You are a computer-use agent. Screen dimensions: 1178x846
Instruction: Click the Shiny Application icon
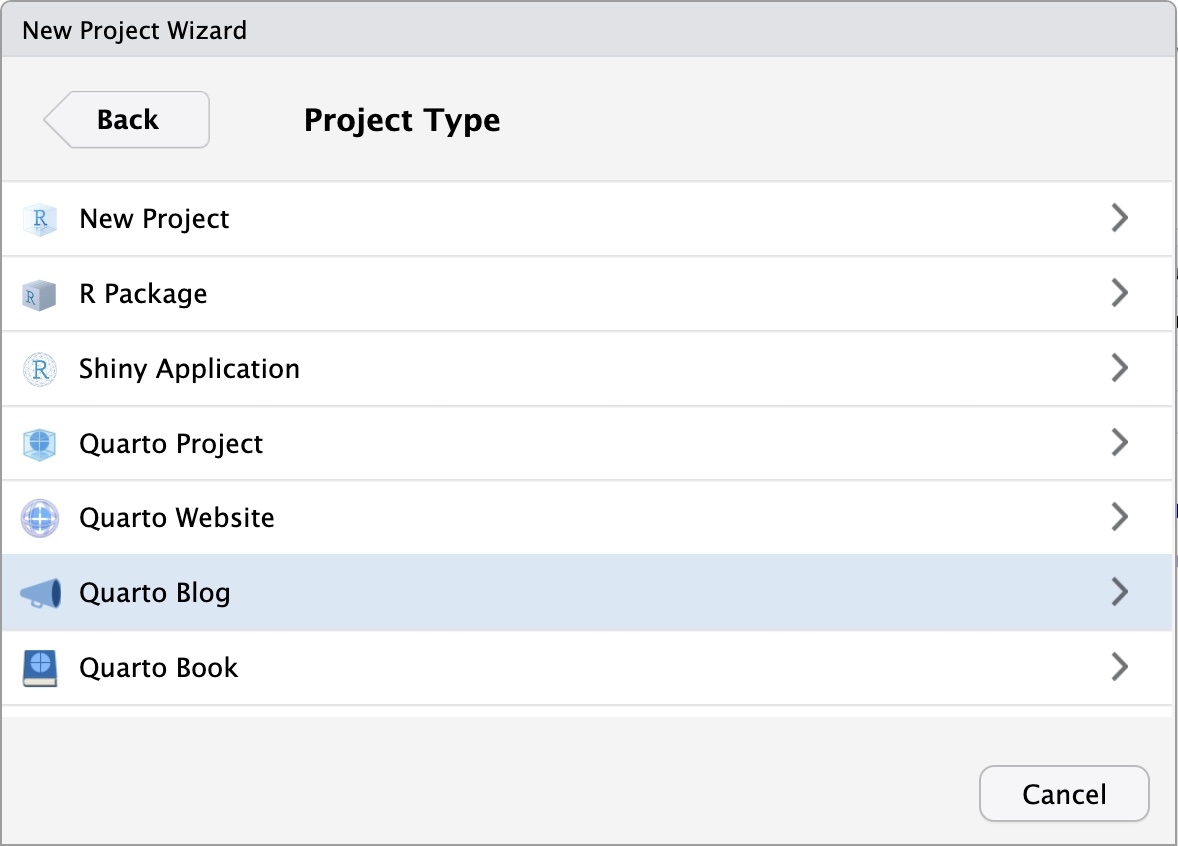point(40,369)
